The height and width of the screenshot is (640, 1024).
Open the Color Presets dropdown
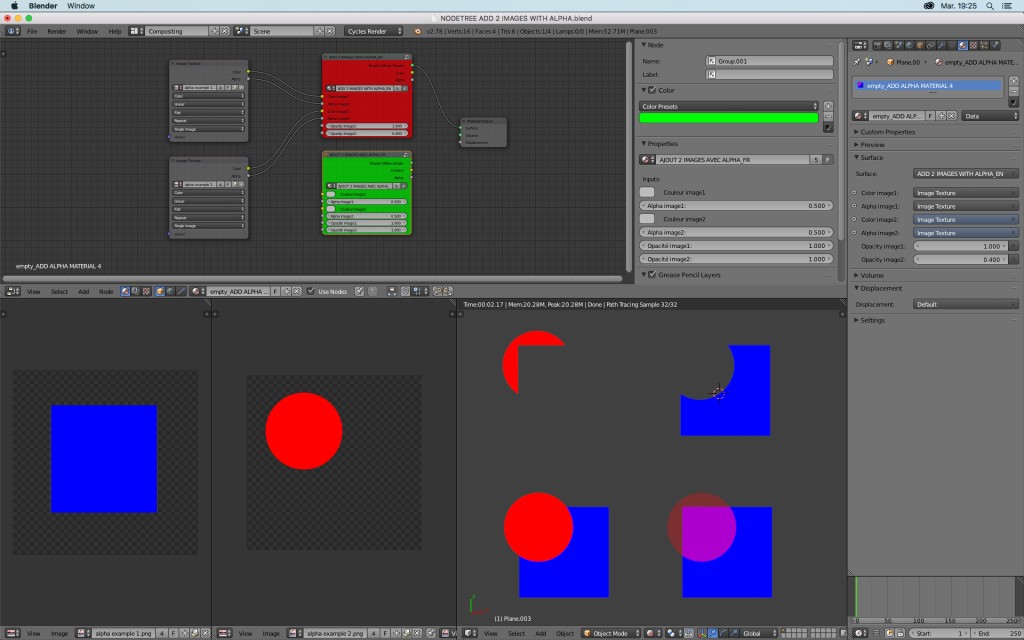point(729,106)
